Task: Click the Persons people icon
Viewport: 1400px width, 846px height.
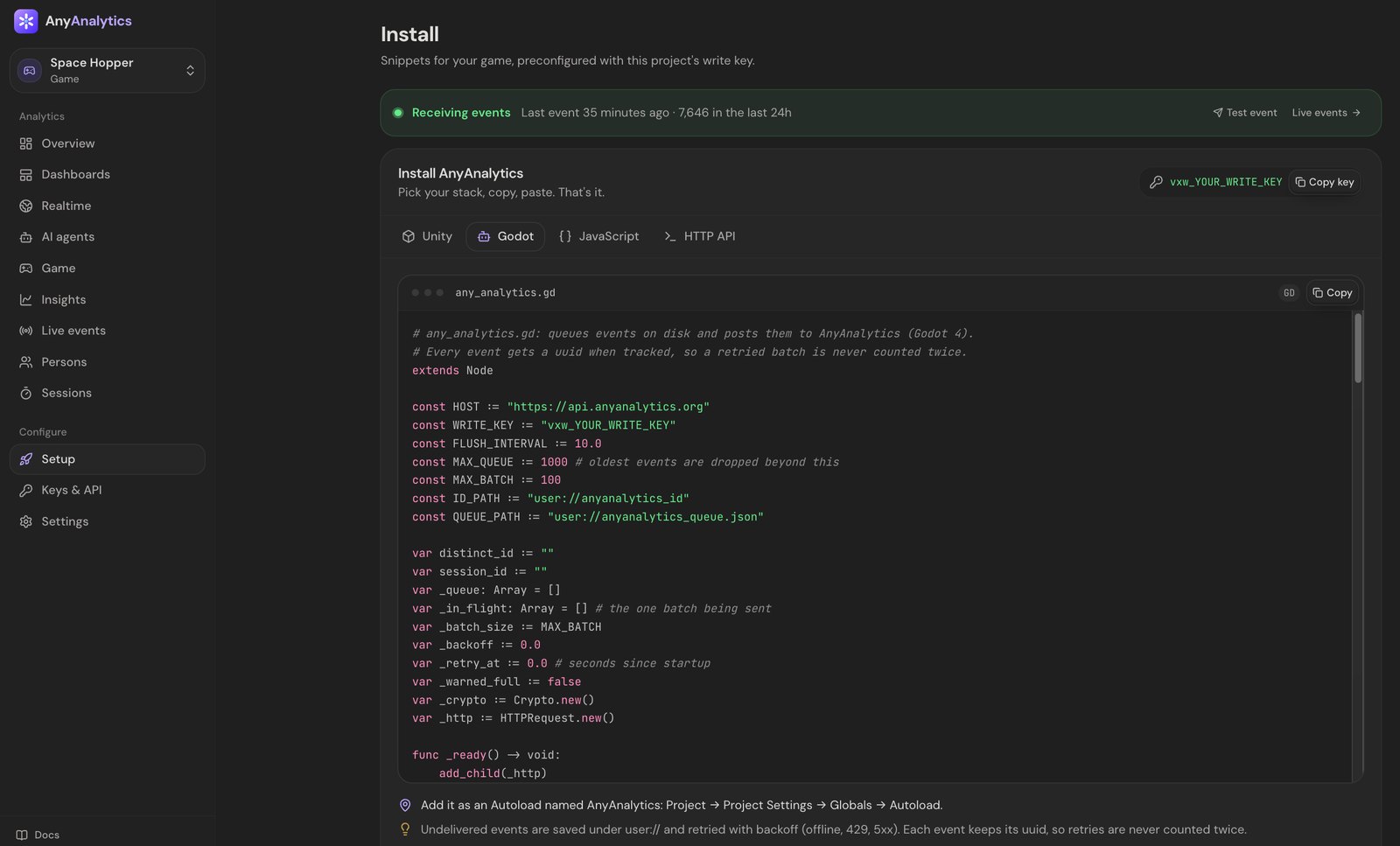Action: 26,362
